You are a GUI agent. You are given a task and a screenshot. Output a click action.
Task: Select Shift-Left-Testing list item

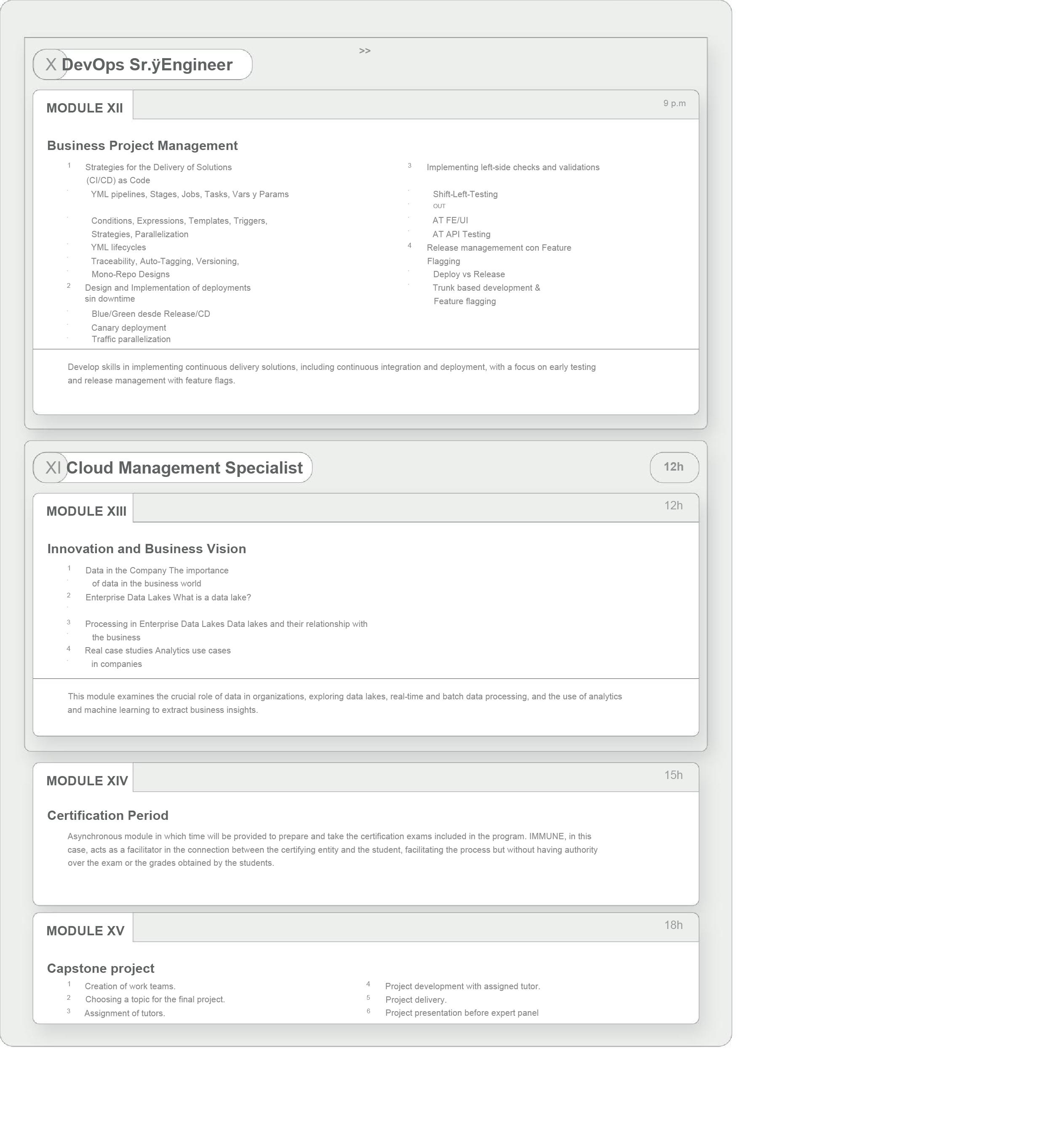[x=465, y=195]
